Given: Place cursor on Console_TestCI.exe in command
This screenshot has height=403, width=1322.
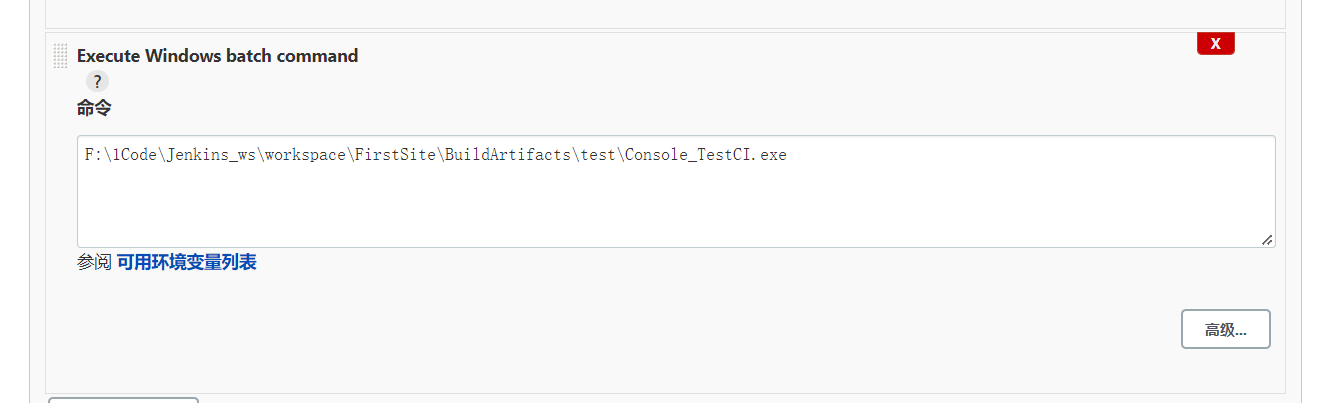Looking at the screenshot, I should click(x=705, y=156).
